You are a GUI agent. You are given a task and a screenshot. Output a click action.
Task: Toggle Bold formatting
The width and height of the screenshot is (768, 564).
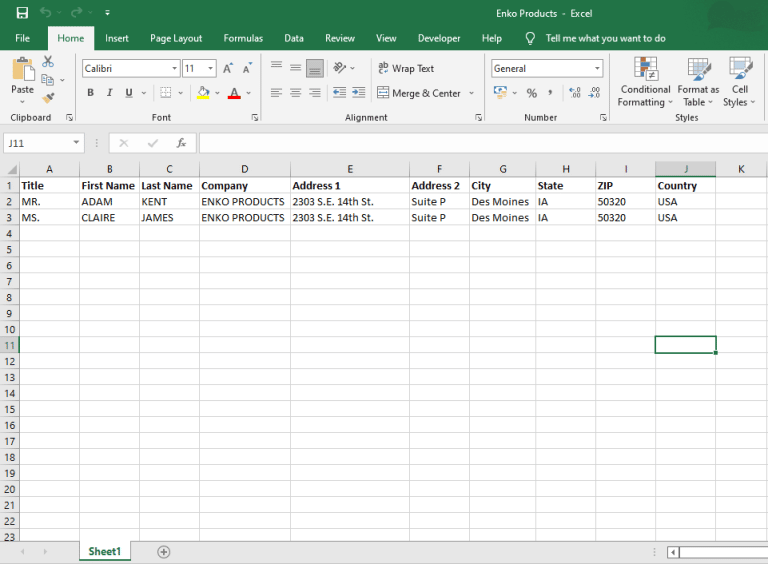90,93
